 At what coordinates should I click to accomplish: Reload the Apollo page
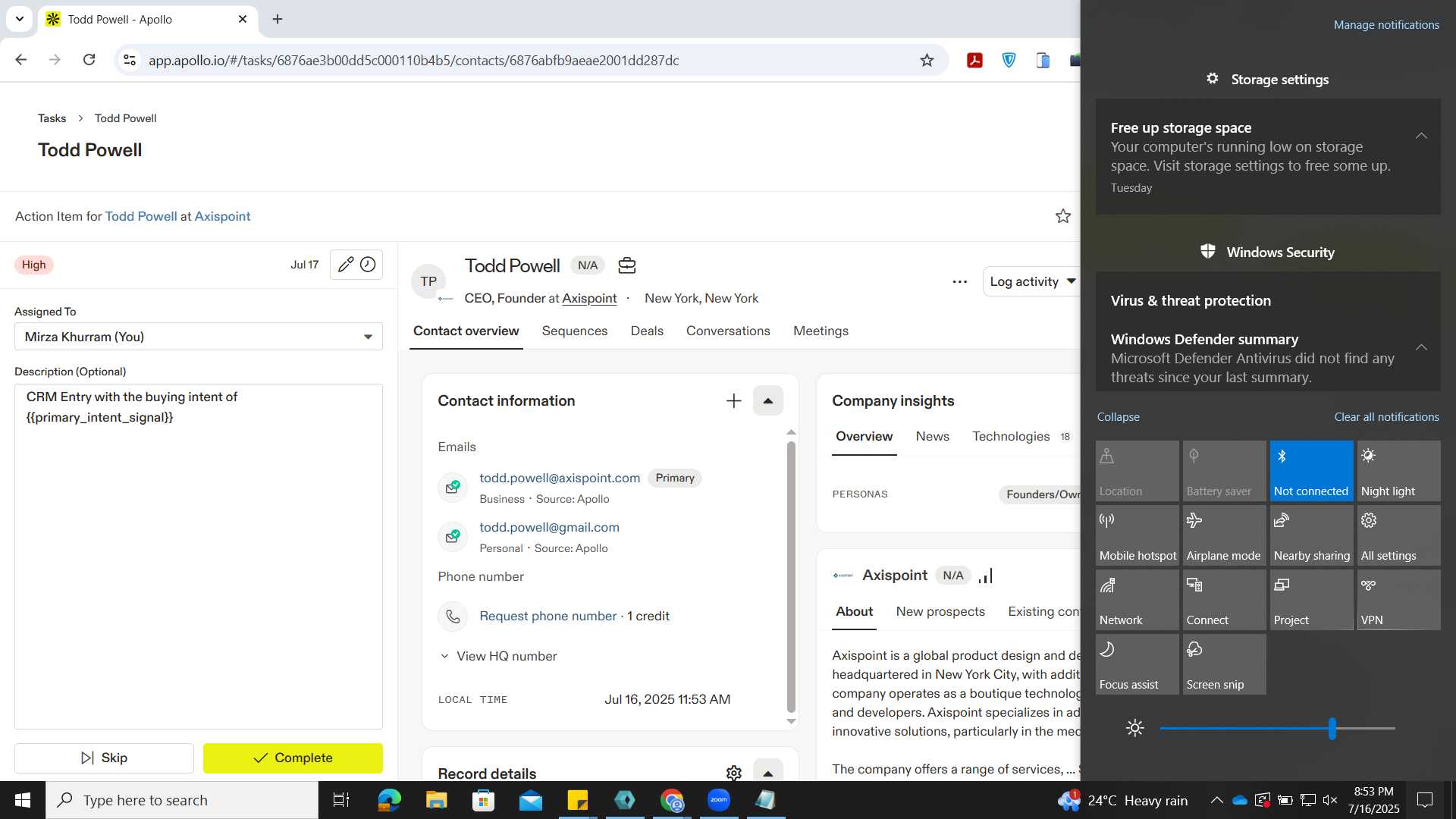pos(89,60)
